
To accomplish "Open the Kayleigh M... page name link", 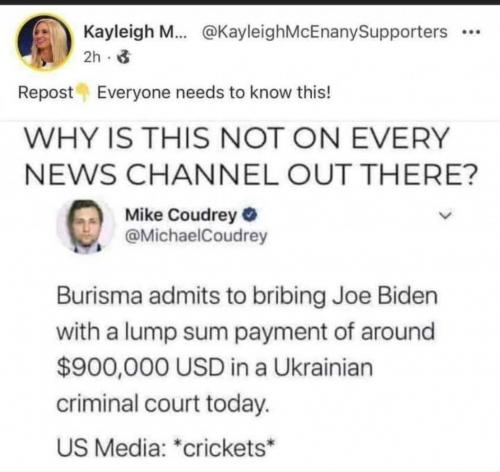I will coord(136,32).
